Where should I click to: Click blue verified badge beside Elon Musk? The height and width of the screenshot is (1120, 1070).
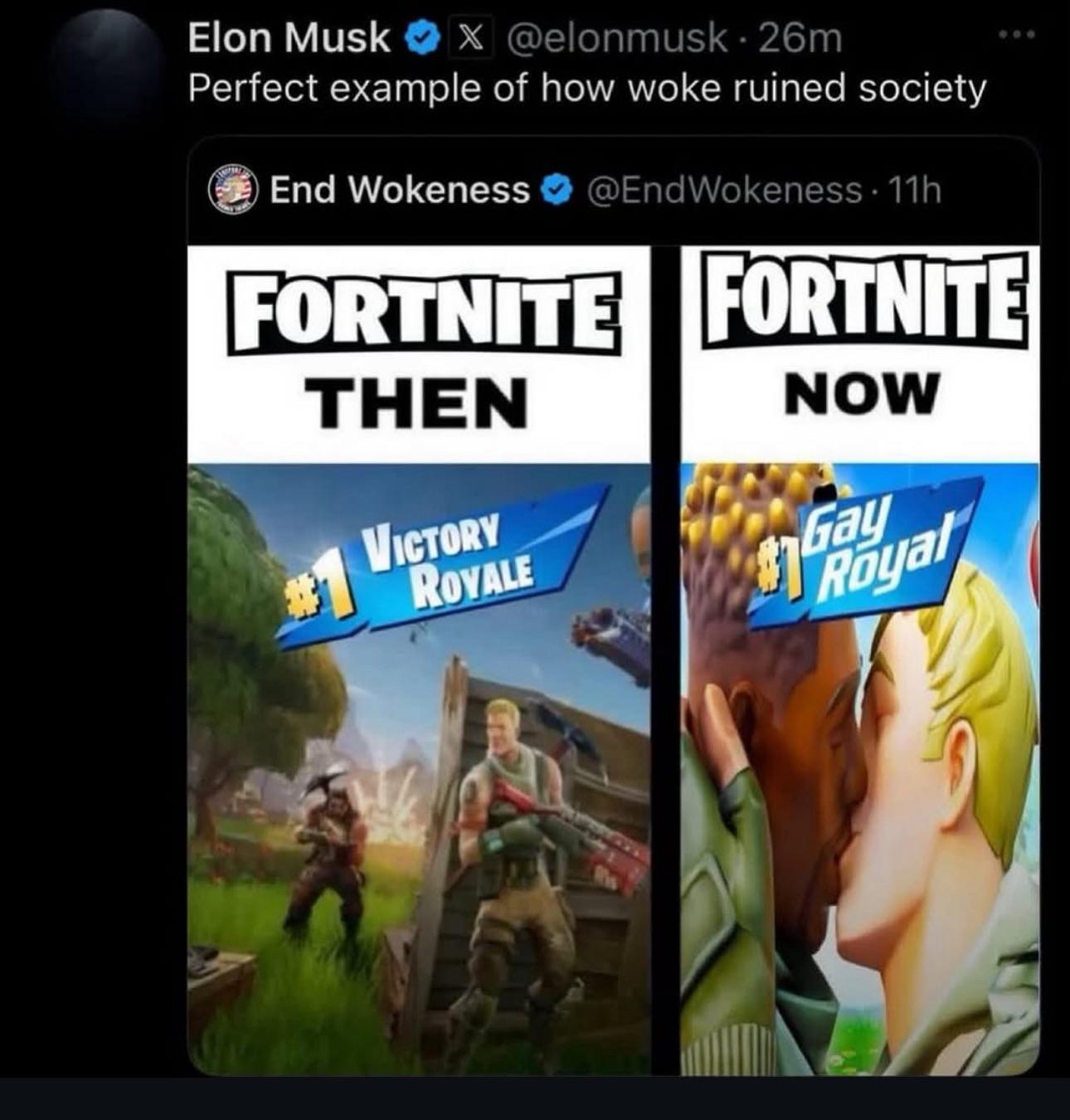coord(421,38)
